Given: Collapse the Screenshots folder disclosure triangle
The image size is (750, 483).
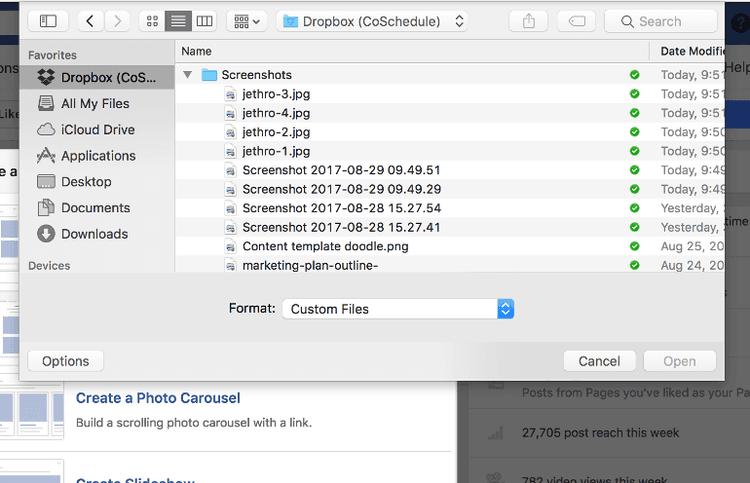Looking at the screenshot, I should coord(188,75).
